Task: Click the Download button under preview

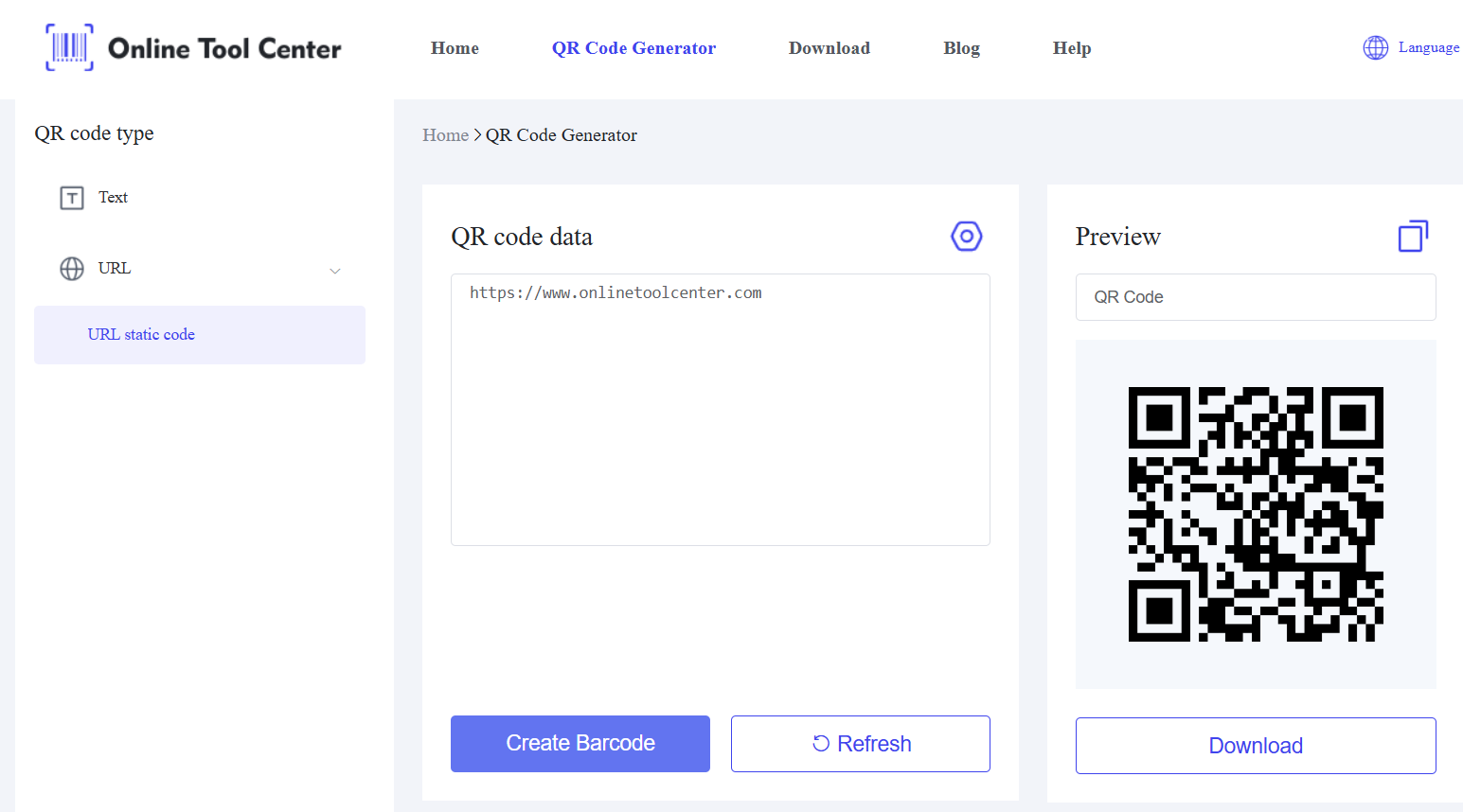Action: (x=1256, y=746)
